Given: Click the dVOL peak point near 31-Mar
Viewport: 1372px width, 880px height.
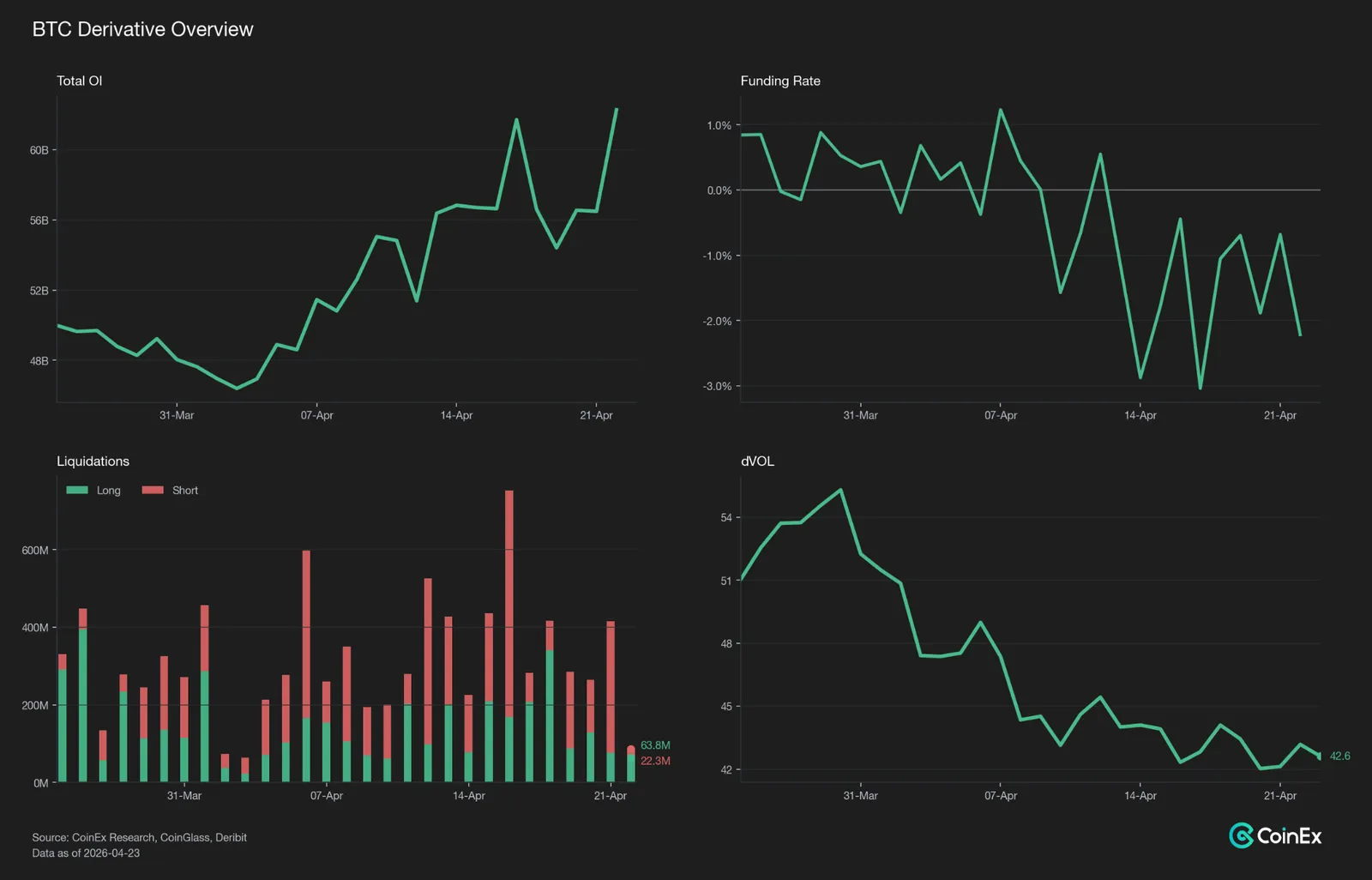Looking at the screenshot, I should pyautogui.click(x=840, y=490).
